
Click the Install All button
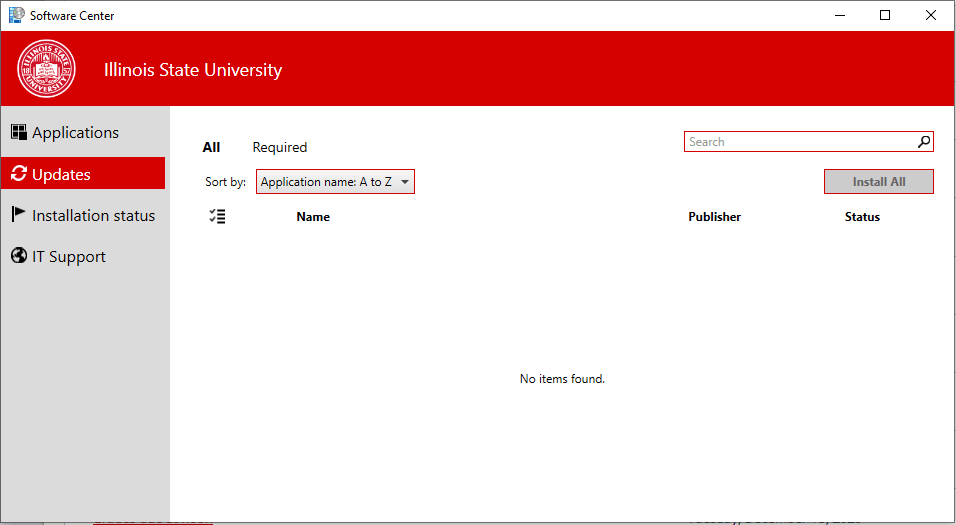879,182
